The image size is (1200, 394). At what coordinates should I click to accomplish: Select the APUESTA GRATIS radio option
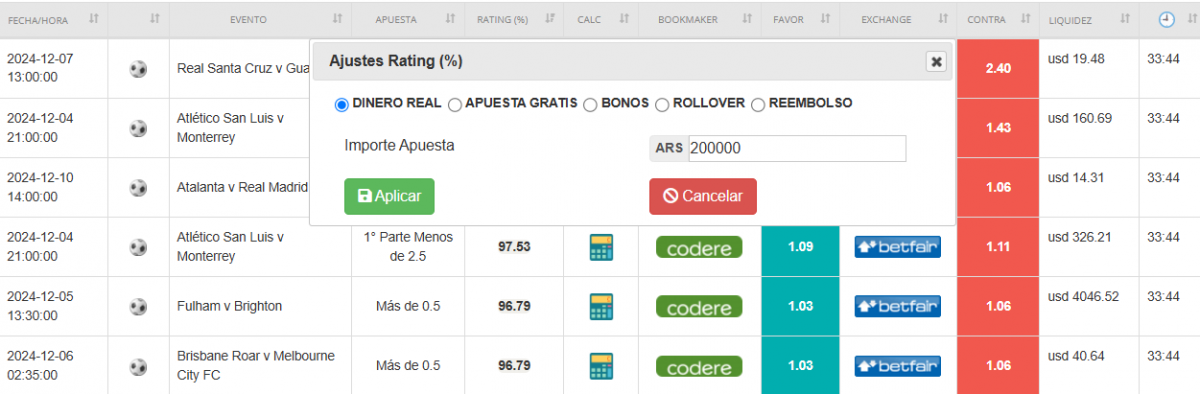click(x=455, y=104)
